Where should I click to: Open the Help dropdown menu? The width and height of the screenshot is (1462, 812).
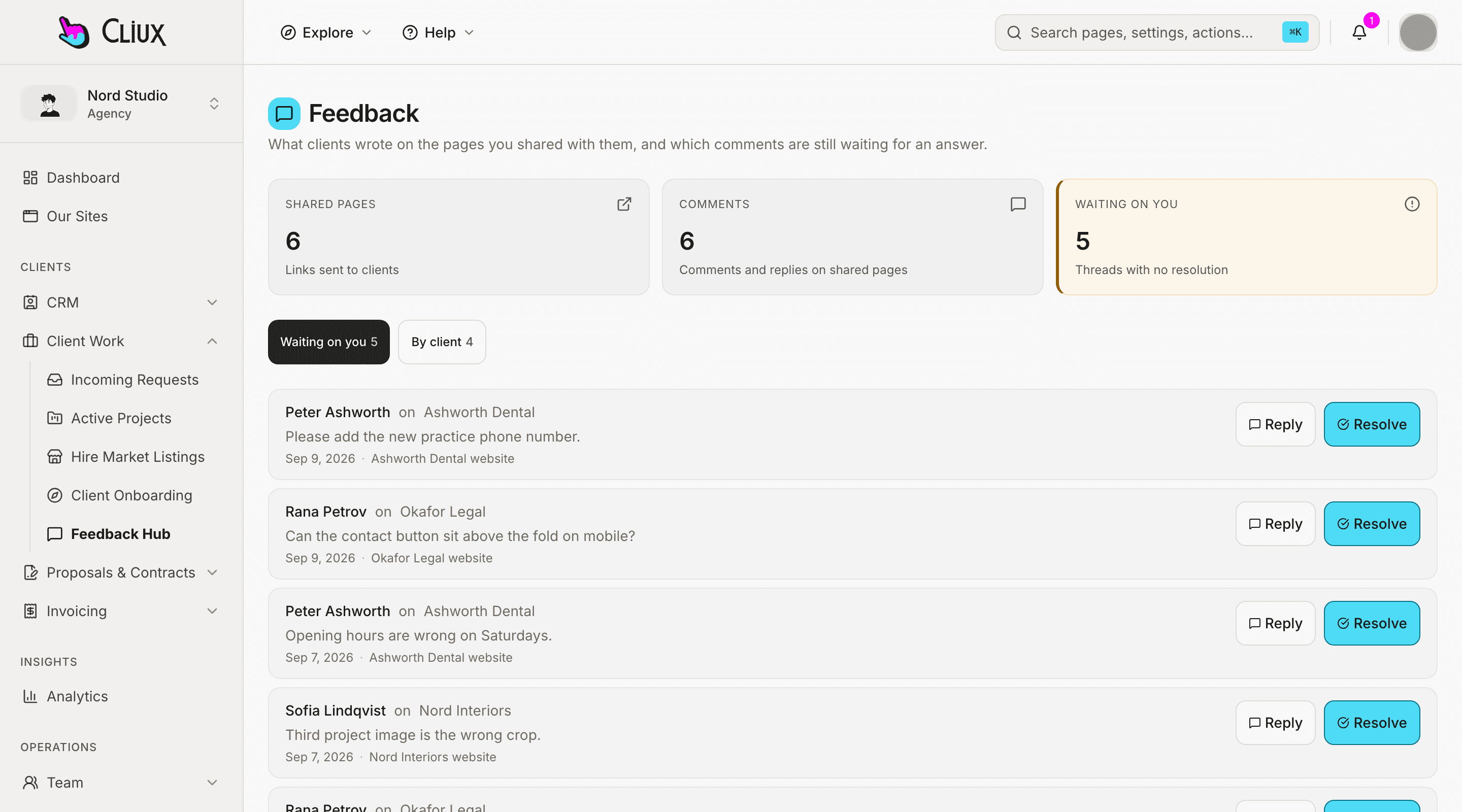click(x=438, y=32)
